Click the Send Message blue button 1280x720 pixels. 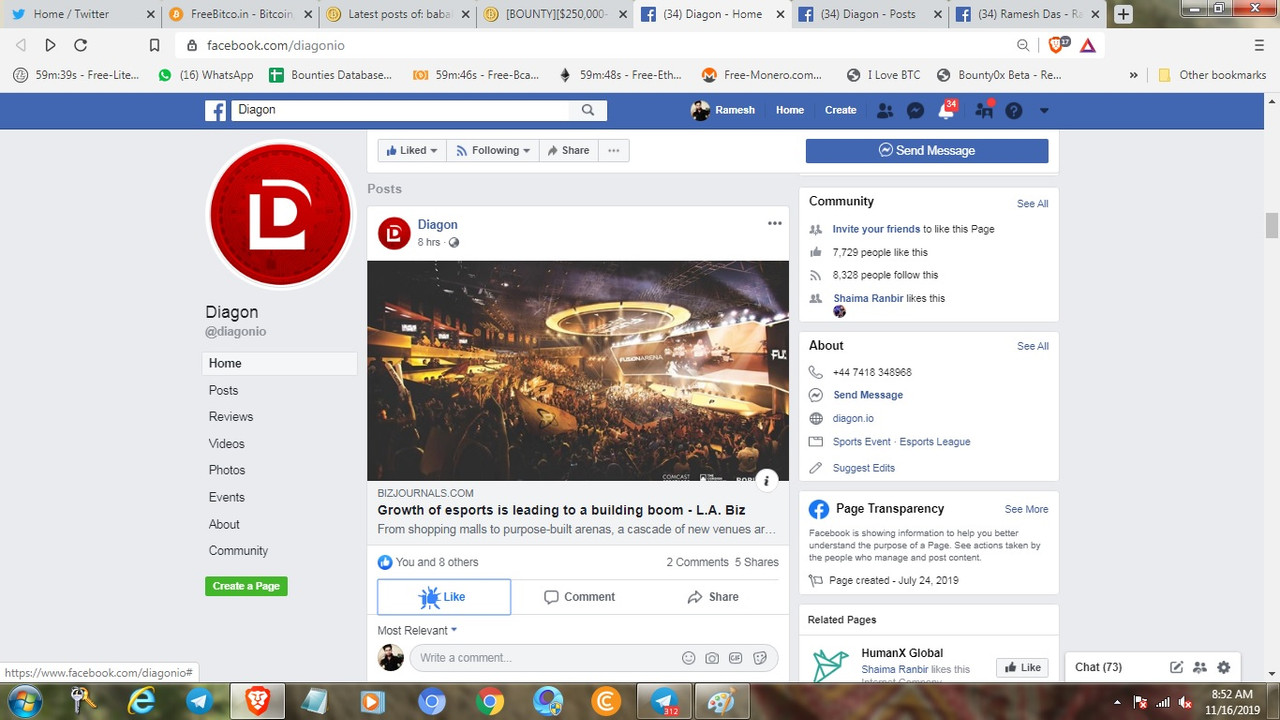[x=927, y=150]
